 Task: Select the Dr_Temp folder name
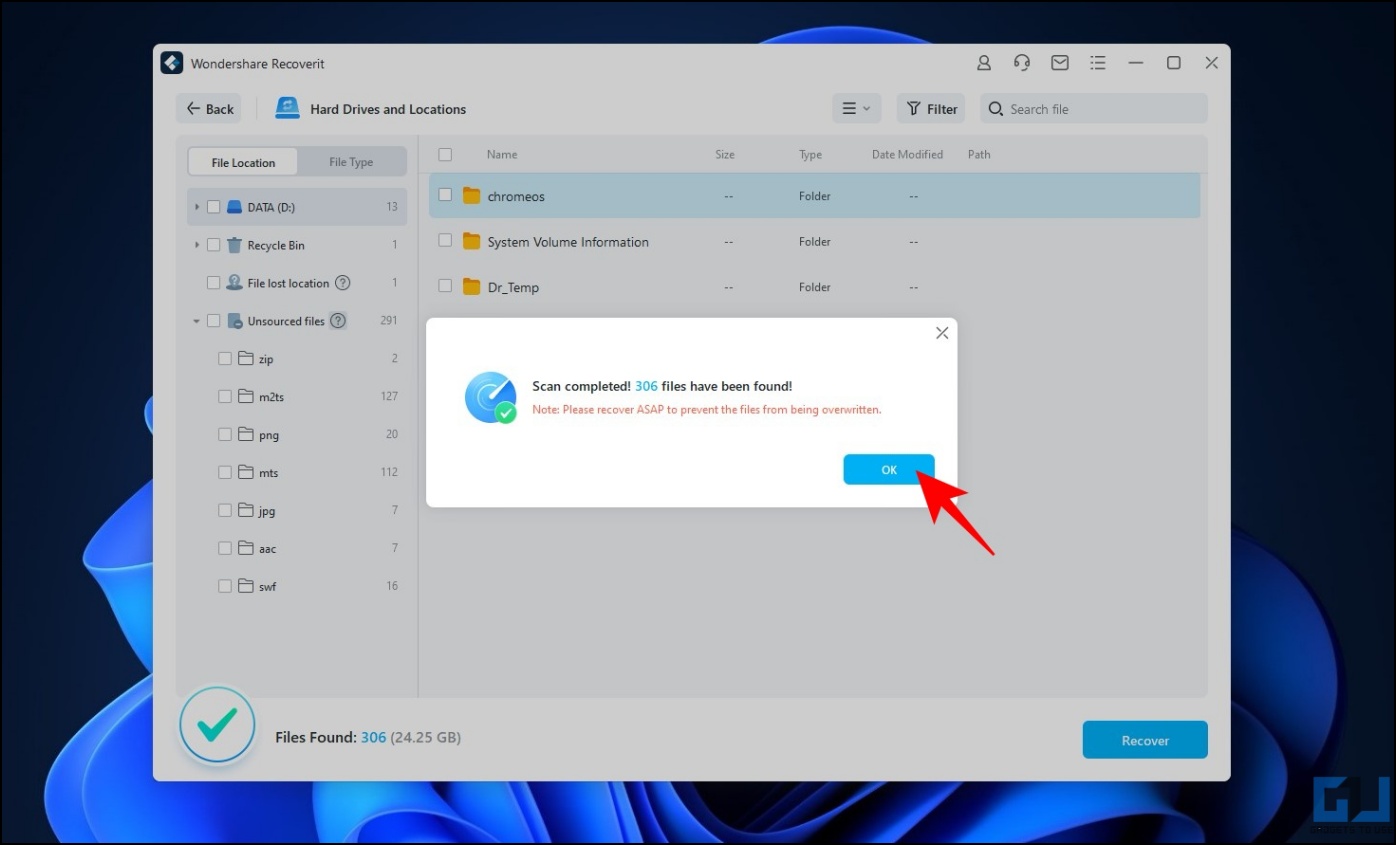click(513, 287)
